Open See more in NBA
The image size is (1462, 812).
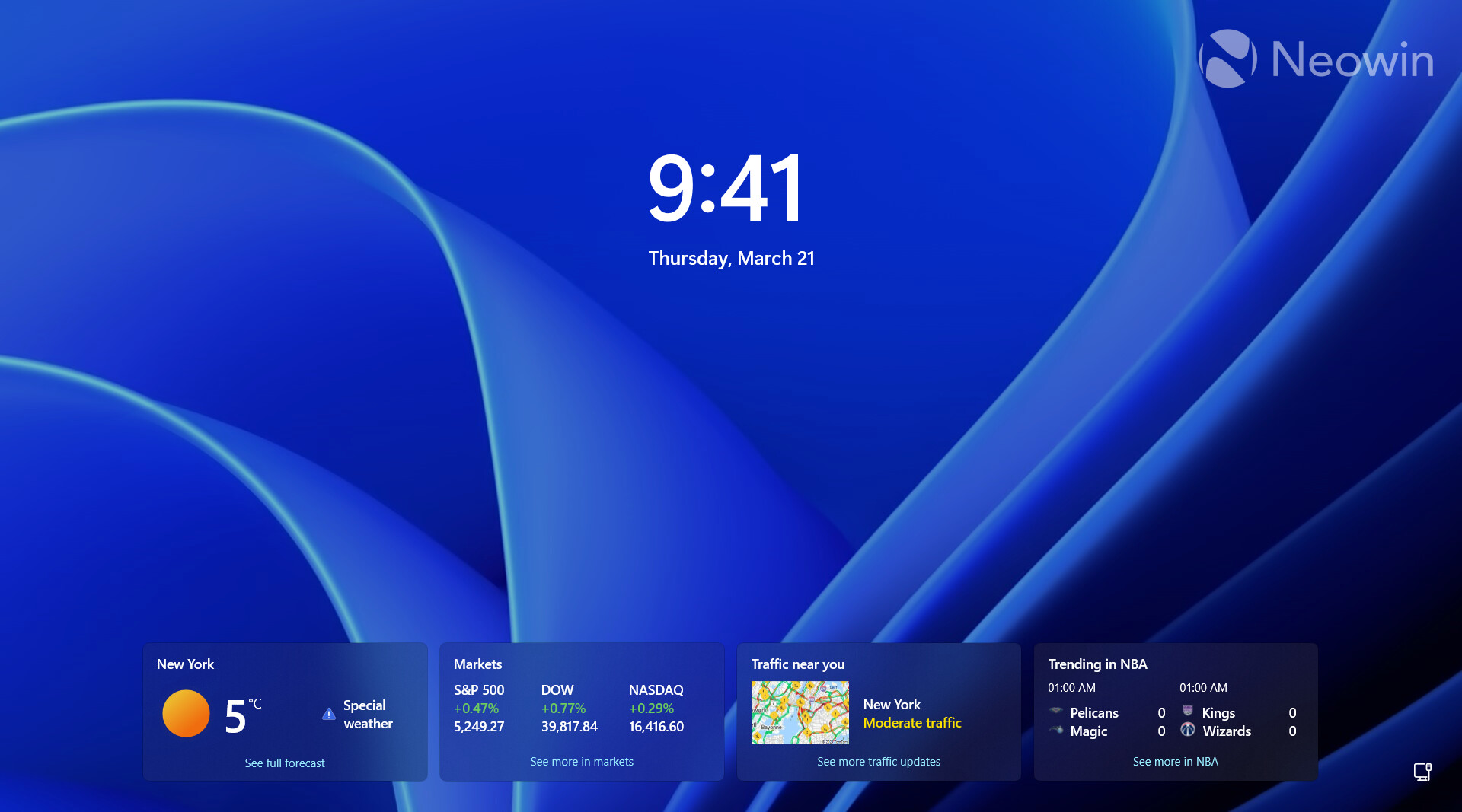[1175, 761]
